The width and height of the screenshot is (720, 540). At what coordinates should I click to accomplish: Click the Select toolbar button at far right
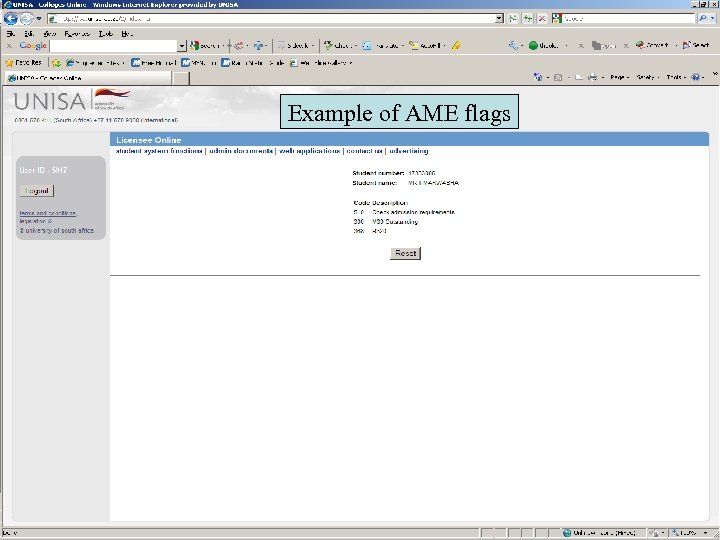tap(696, 45)
